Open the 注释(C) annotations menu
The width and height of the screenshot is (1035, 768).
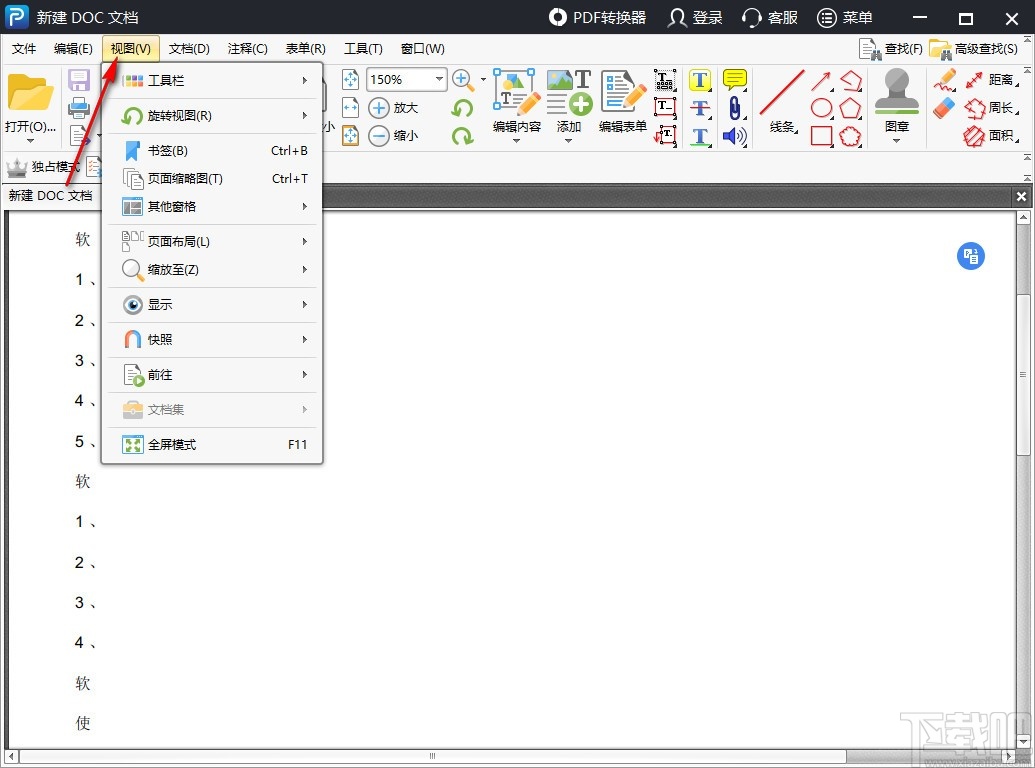[x=248, y=48]
